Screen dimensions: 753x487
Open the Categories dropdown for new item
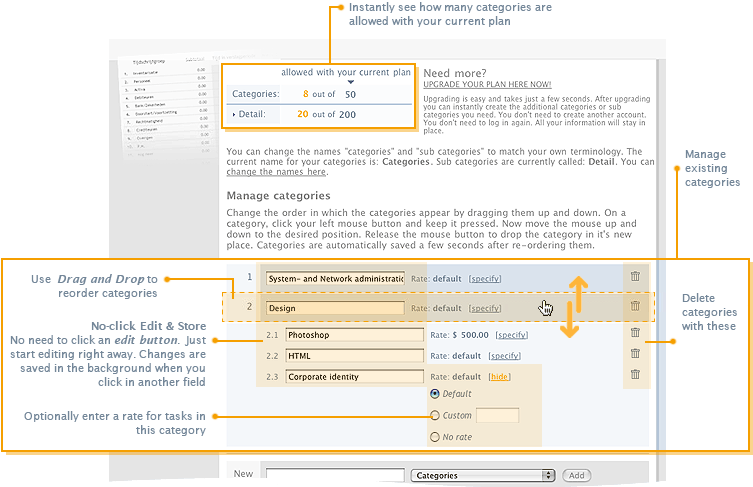[482, 475]
